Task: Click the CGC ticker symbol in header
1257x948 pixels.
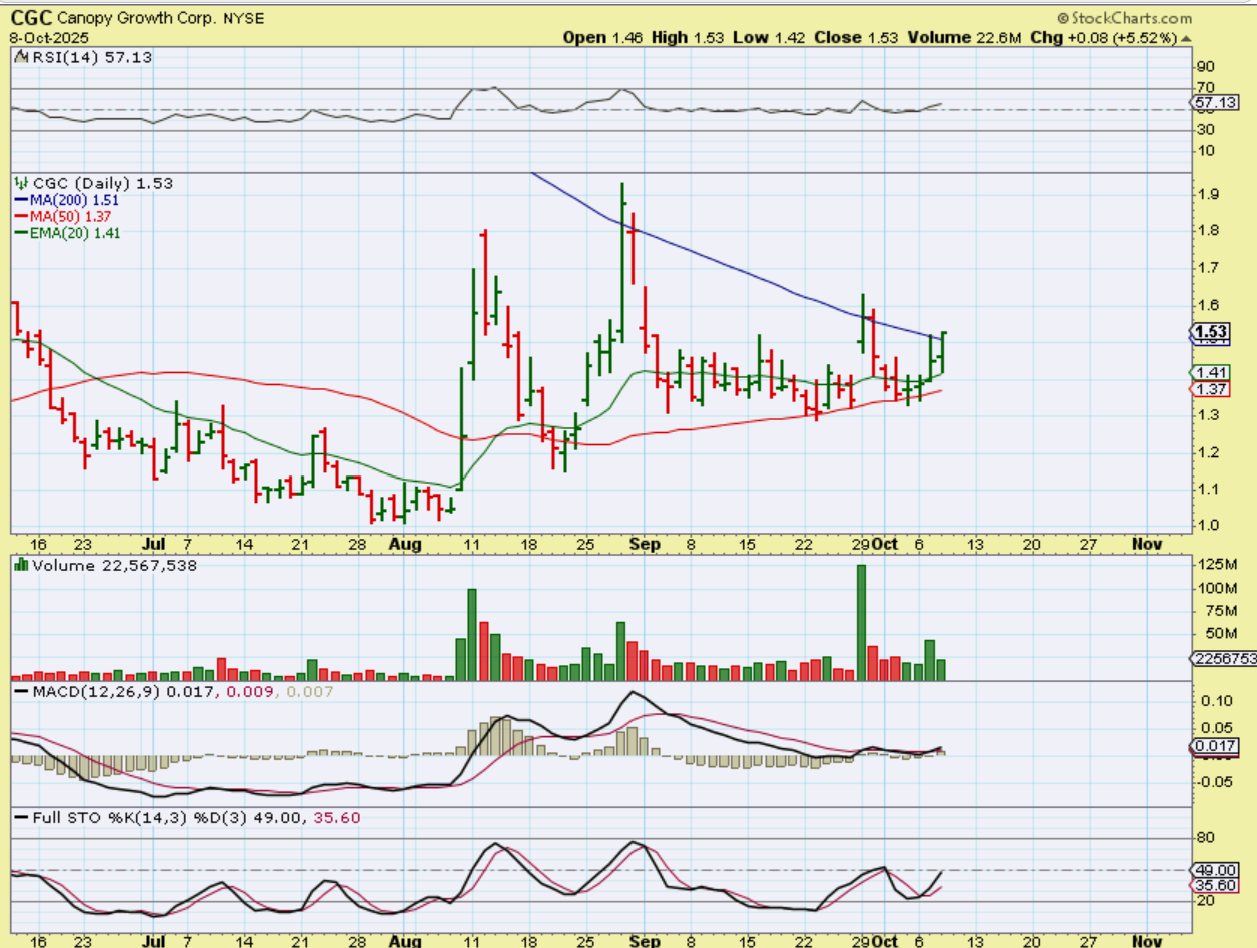Action: click(x=31, y=17)
